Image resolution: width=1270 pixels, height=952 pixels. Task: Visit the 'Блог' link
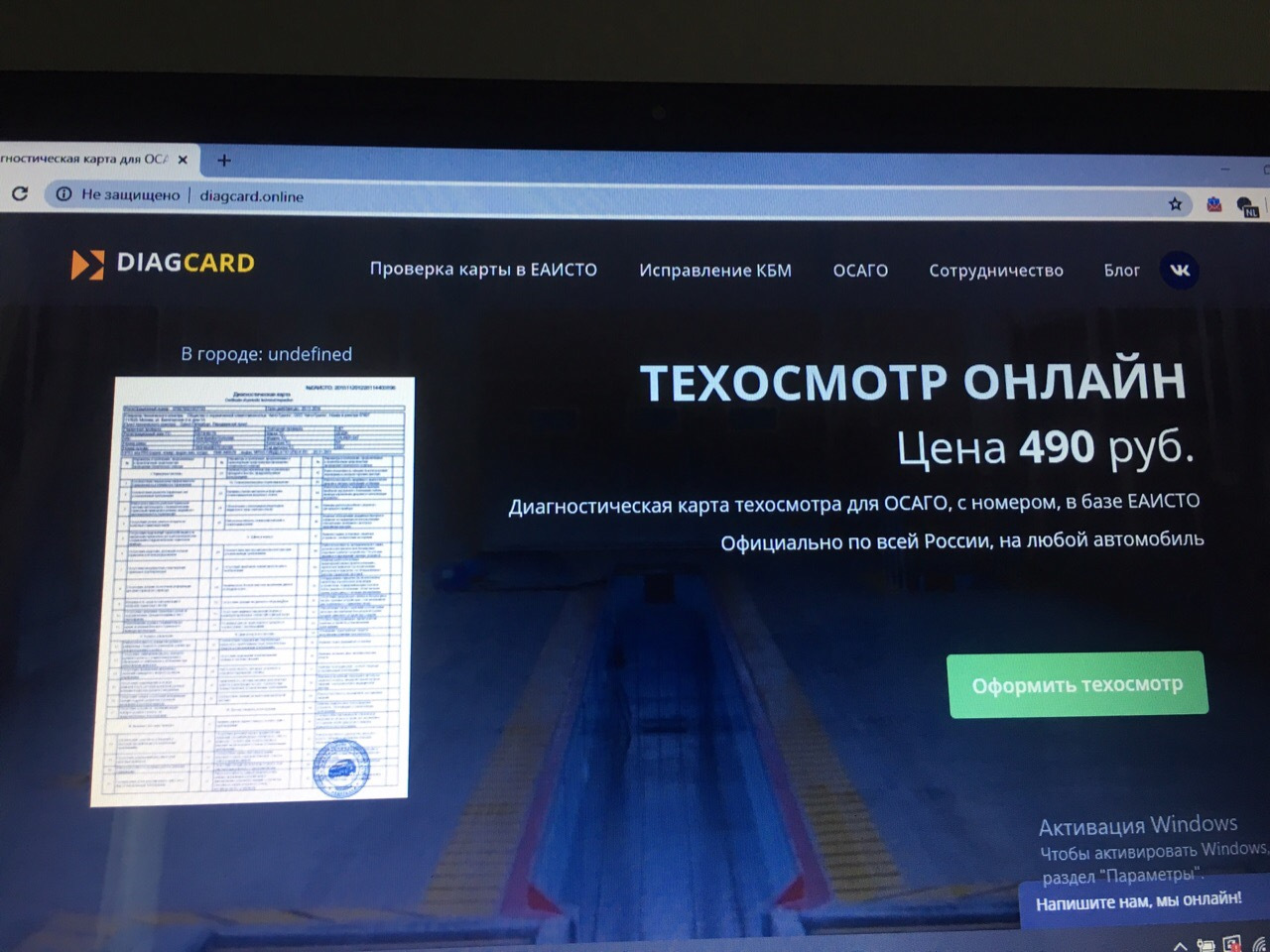[1121, 271]
